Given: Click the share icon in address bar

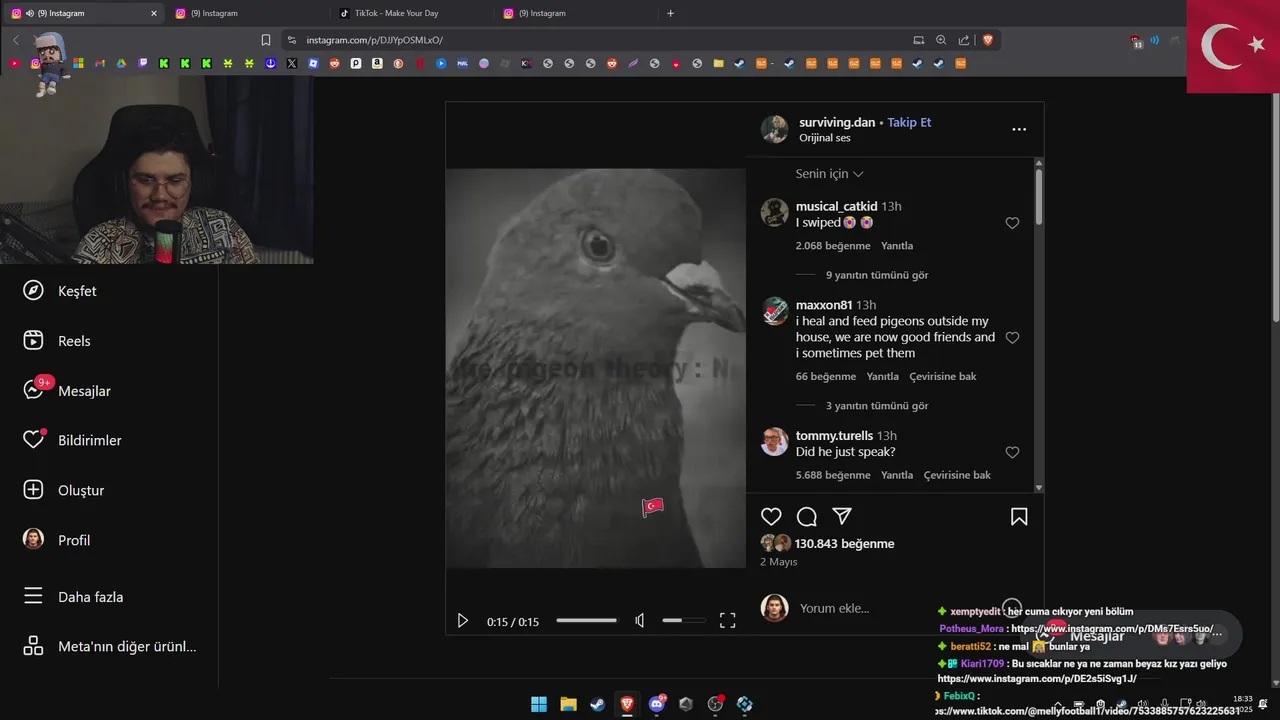Looking at the screenshot, I should point(964,40).
